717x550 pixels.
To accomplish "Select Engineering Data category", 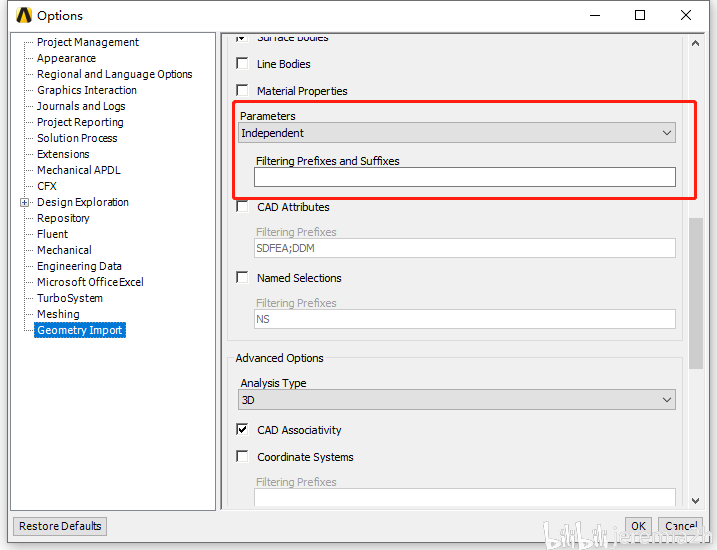I will click(79, 266).
